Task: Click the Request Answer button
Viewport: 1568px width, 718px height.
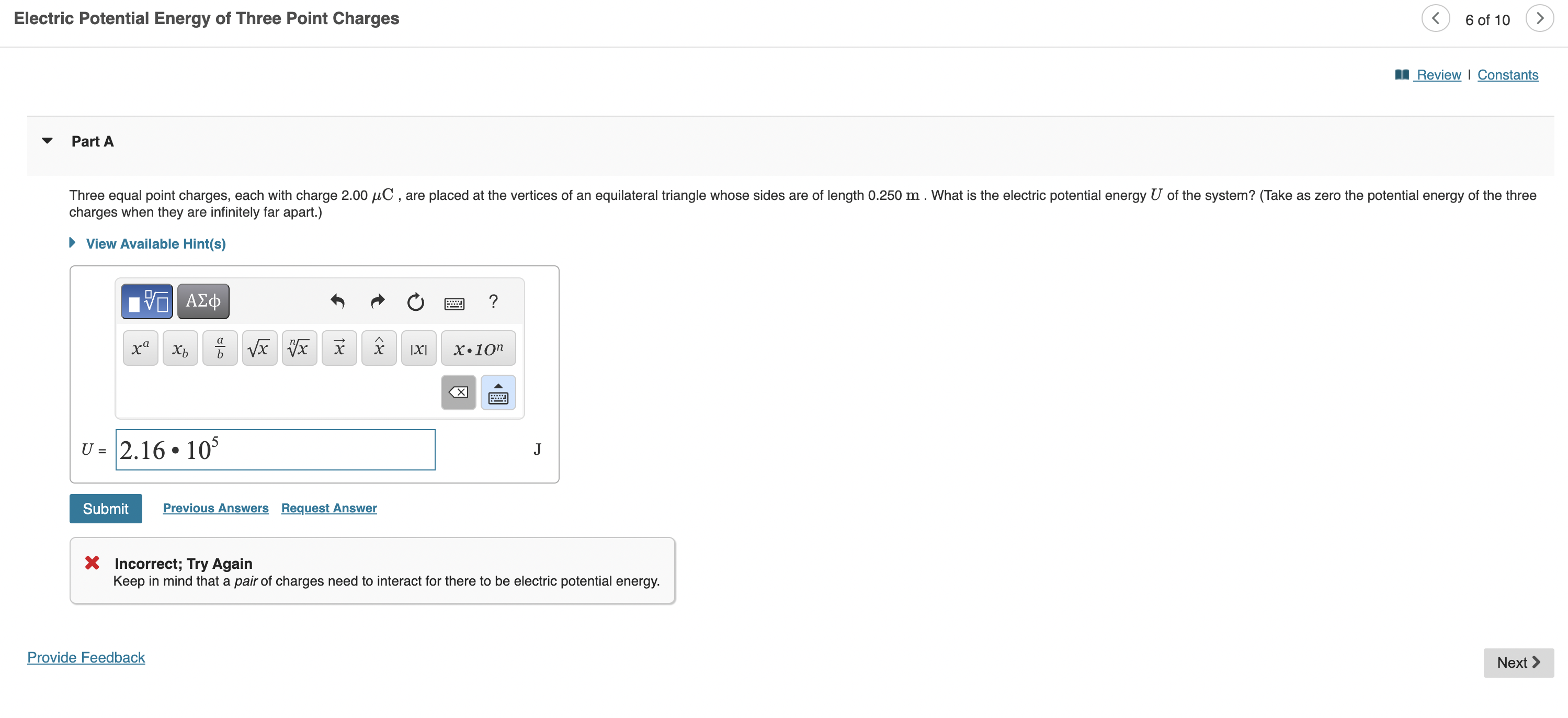Action: pos(328,507)
